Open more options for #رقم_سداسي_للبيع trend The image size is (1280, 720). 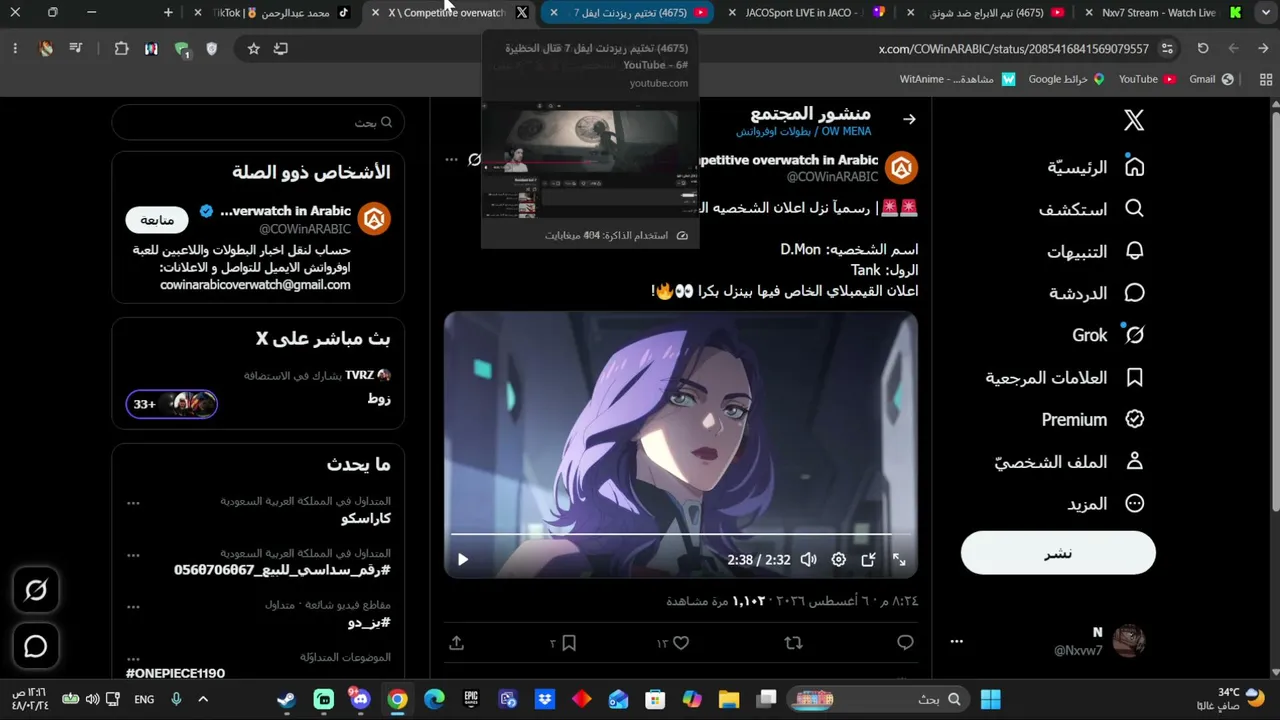133,555
